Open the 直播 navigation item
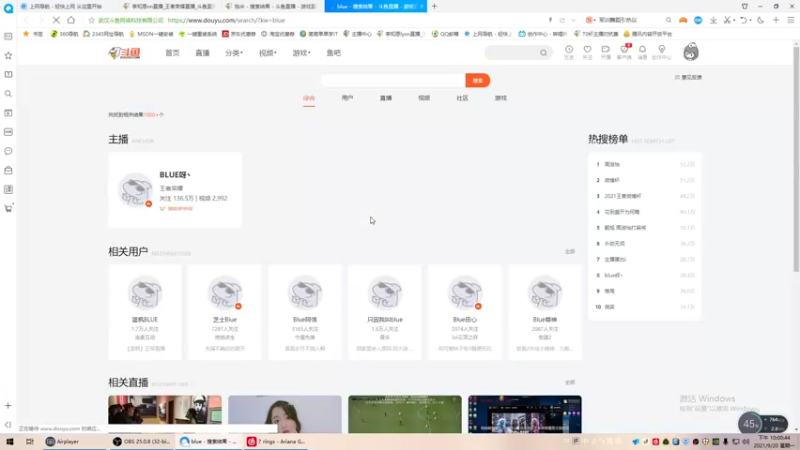Screen dimensions: 800x450 point(203,53)
